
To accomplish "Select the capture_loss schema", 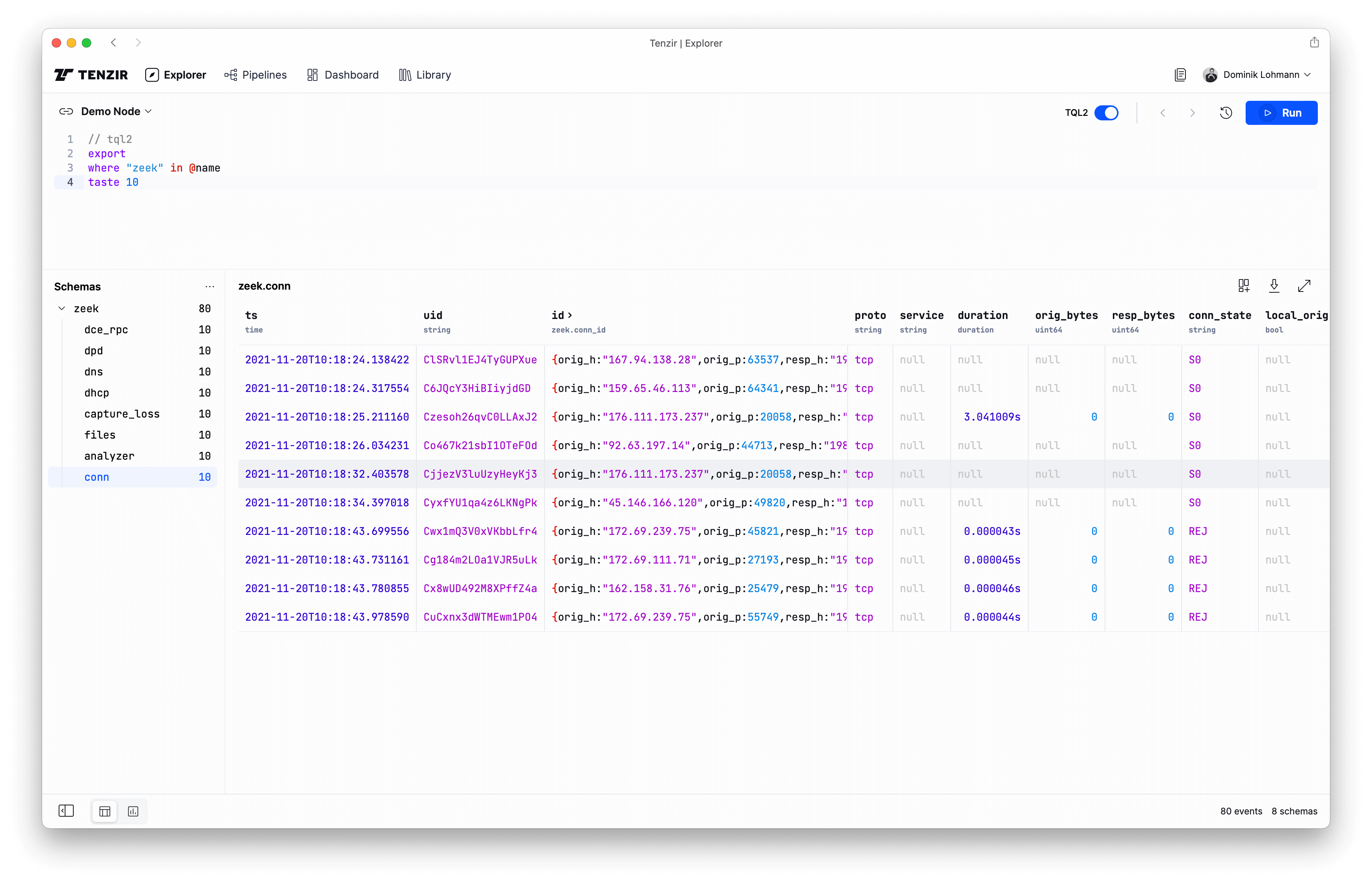I will click(133, 415).
